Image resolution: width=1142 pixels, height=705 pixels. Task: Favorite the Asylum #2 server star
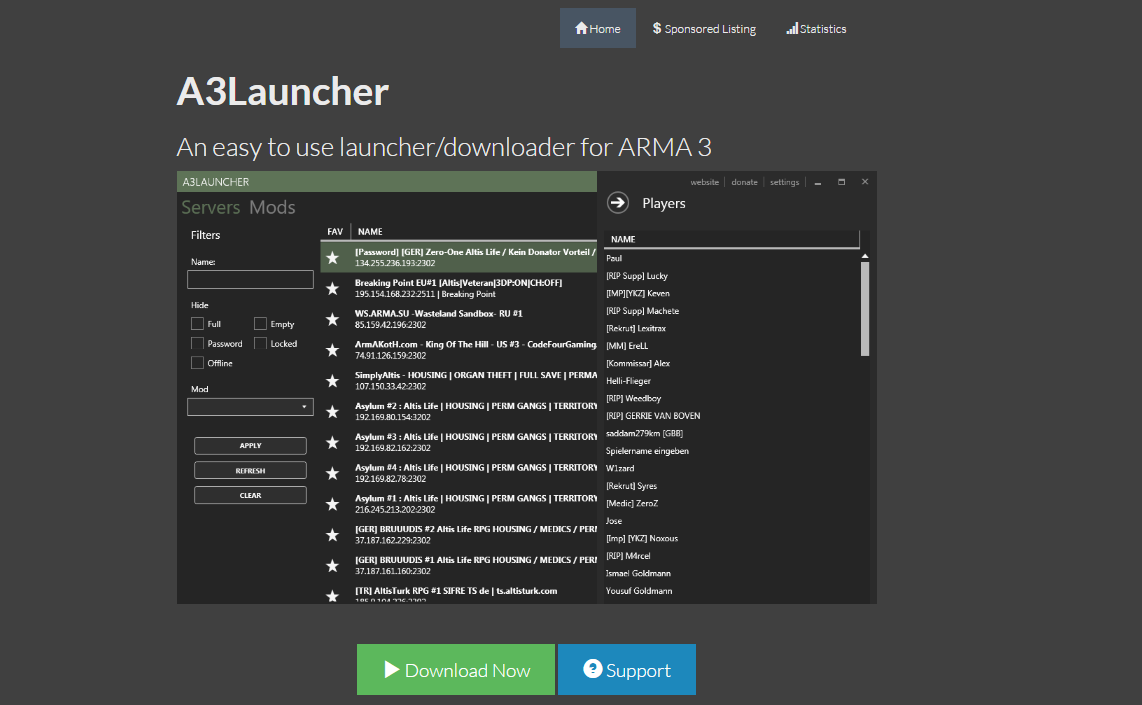(x=333, y=411)
